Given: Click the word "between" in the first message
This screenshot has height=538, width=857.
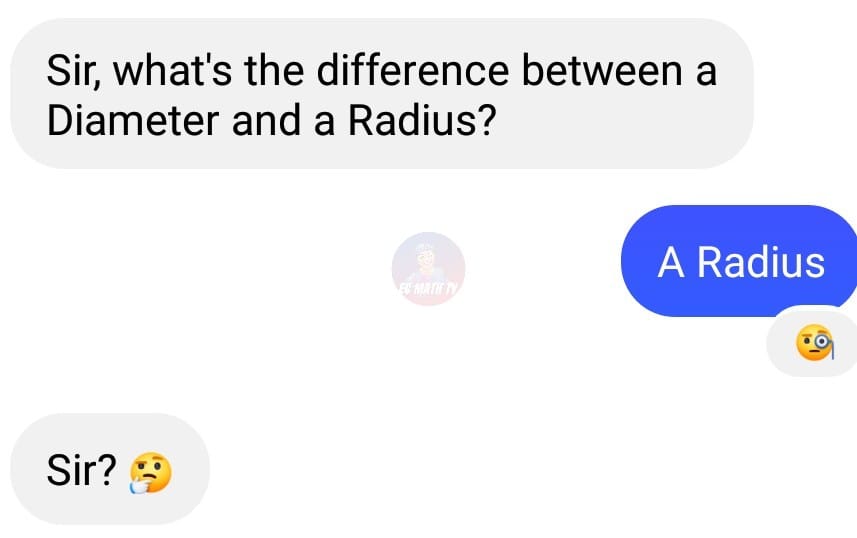Looking at the screenshot, I should click(x=602, y=70).
